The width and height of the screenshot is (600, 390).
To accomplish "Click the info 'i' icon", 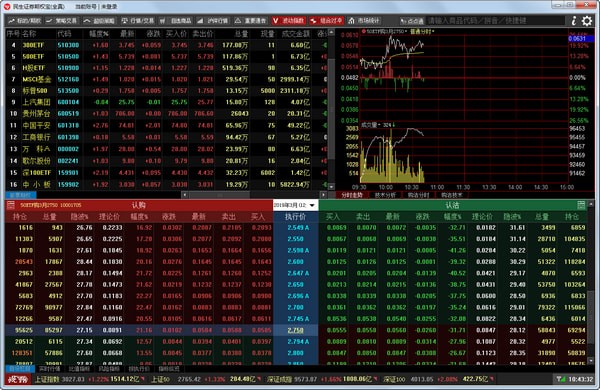I will [574, 21].
